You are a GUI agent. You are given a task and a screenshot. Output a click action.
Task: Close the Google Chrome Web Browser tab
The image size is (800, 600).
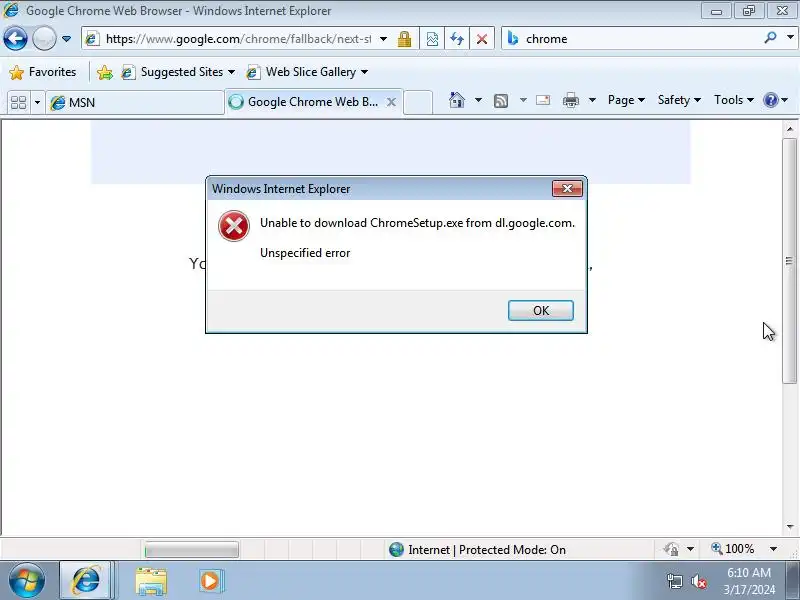(x=391, y=102)
